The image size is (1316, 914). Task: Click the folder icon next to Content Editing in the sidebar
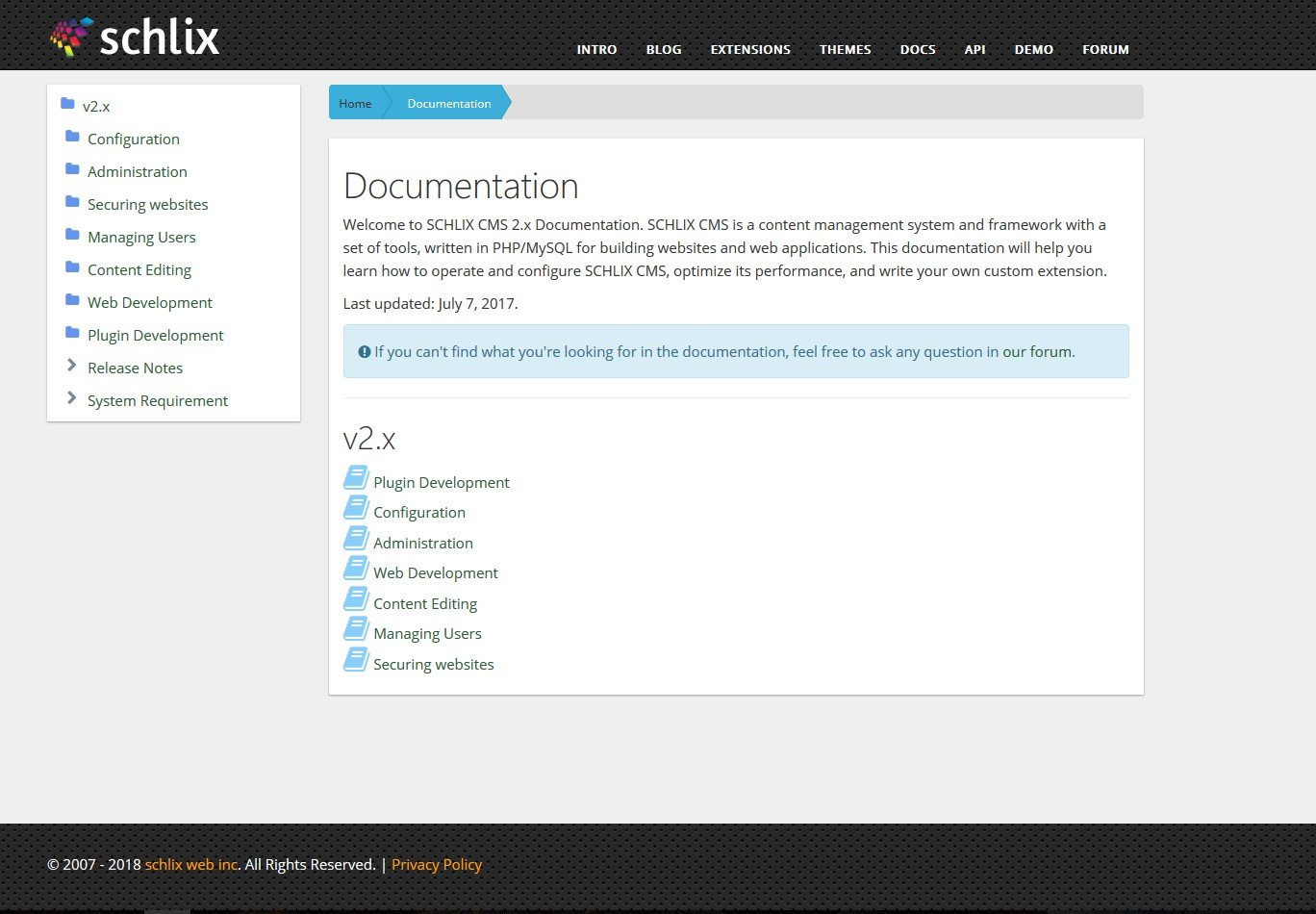[72, 267]
